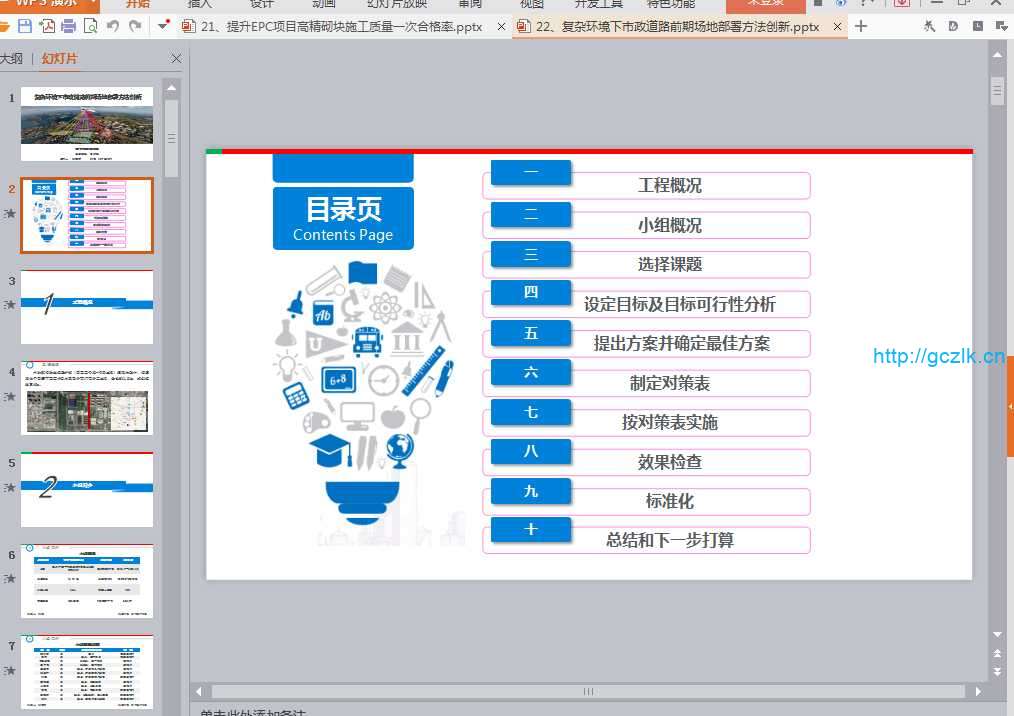This screenshot has height=716, width=1014.
Task: Close the 21、提升EPC项目 document tab
Action: point(502,27)
